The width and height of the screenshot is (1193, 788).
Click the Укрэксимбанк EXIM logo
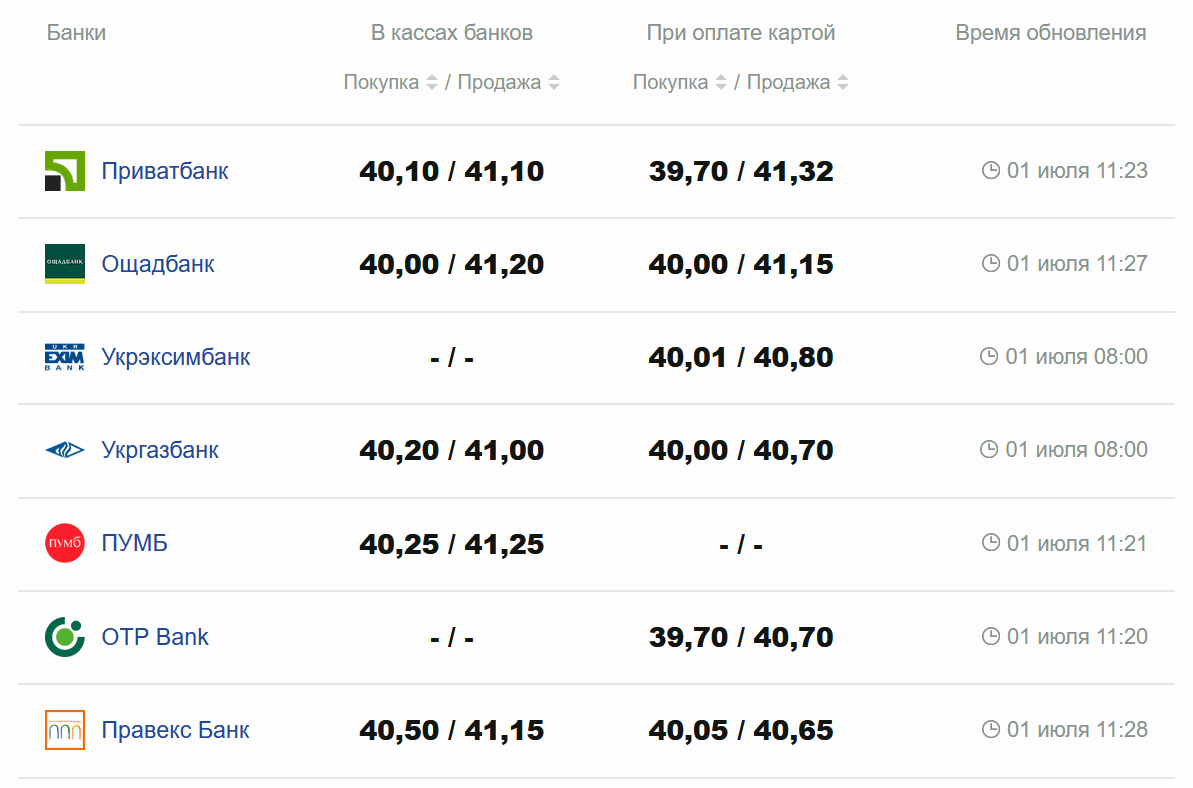[x=65, y=357]
